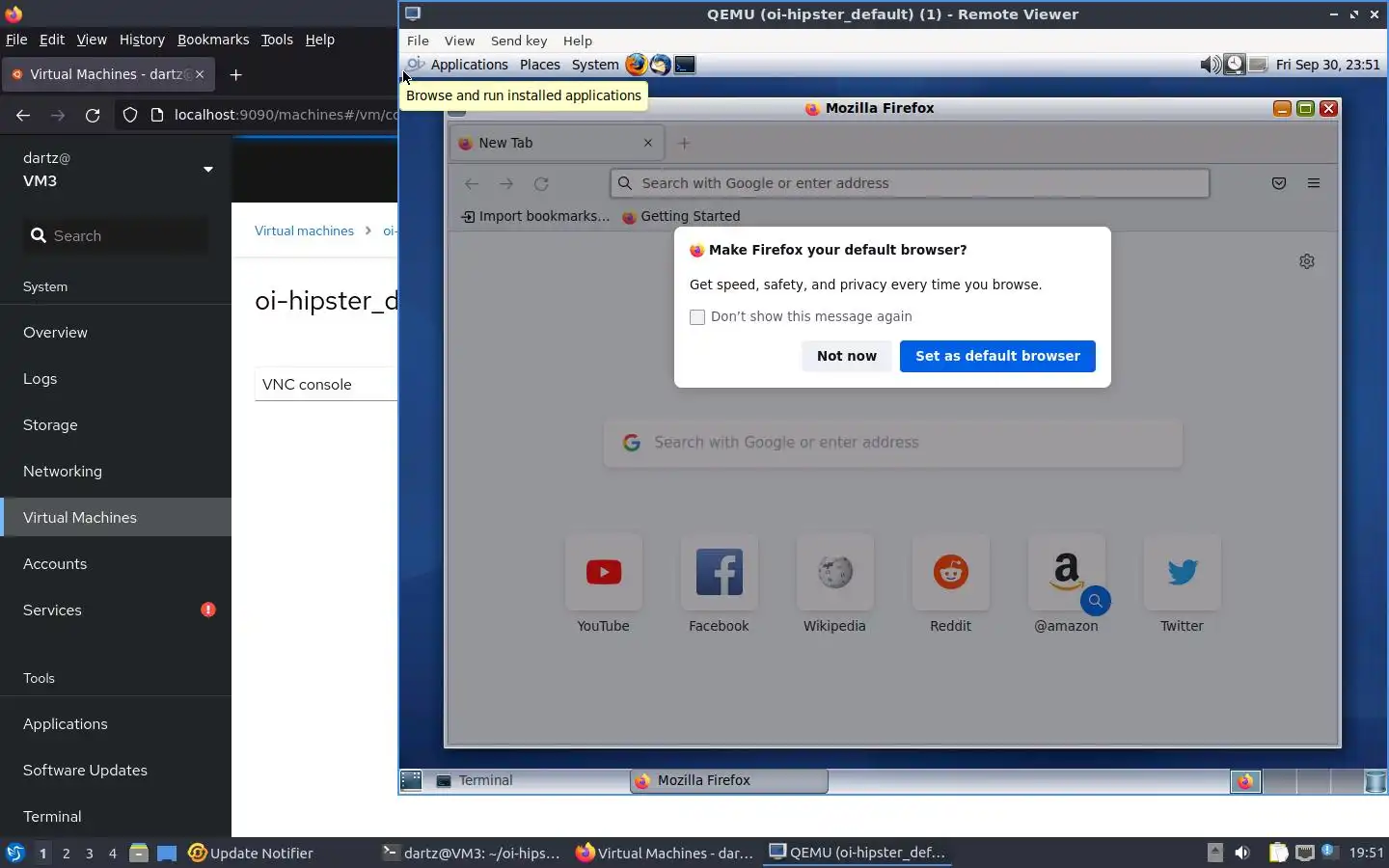Tick Don't show this message again
The image size is (1389, 868).
[697, 317]
